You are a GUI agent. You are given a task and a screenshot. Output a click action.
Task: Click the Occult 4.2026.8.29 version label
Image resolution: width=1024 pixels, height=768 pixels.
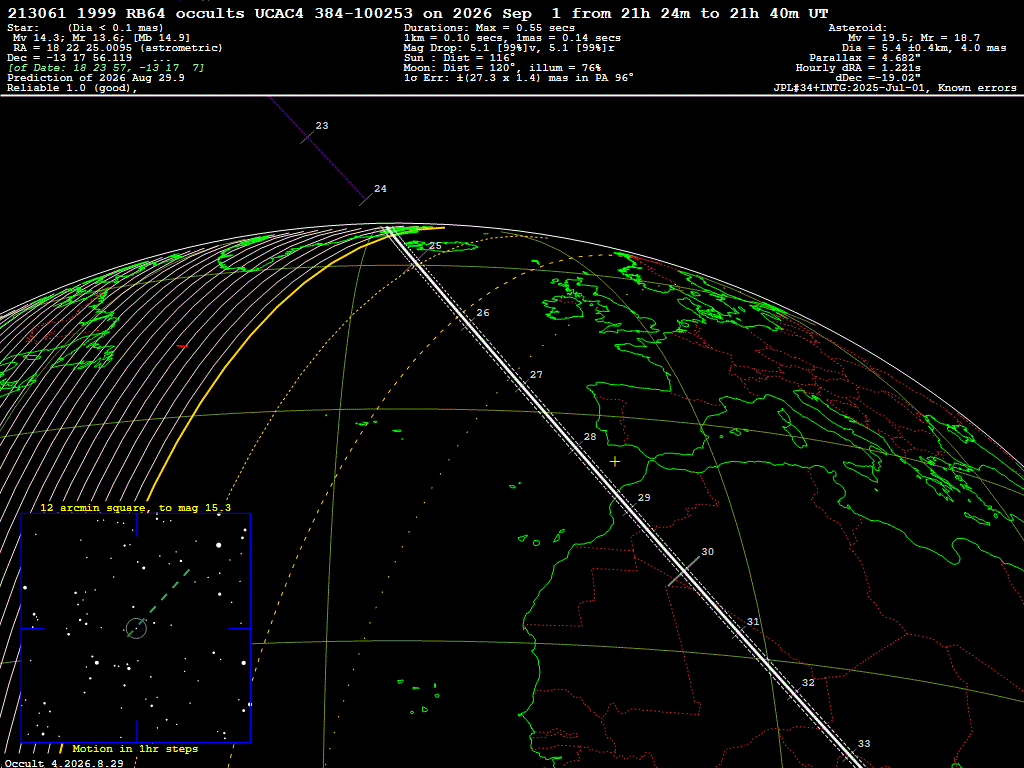pos(64,763)
